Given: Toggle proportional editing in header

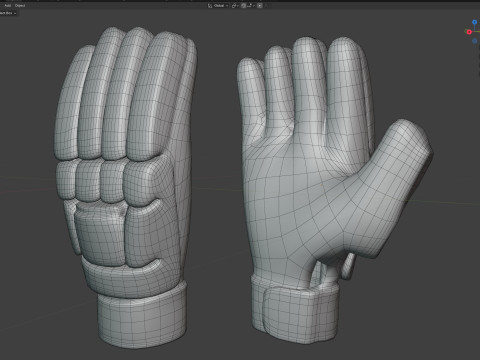Looking at the screenshot, I should (x=260, y=6).
